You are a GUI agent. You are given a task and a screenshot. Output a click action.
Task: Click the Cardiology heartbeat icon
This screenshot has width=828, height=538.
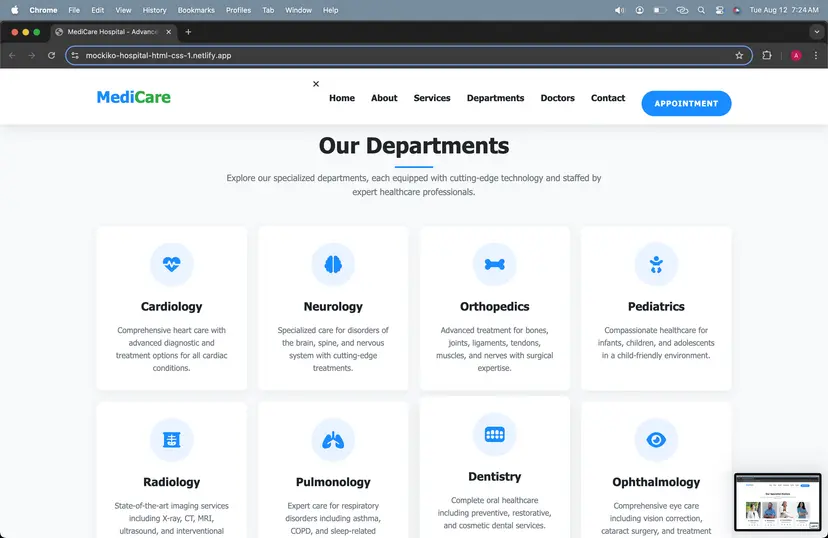(x=171, y=265)
